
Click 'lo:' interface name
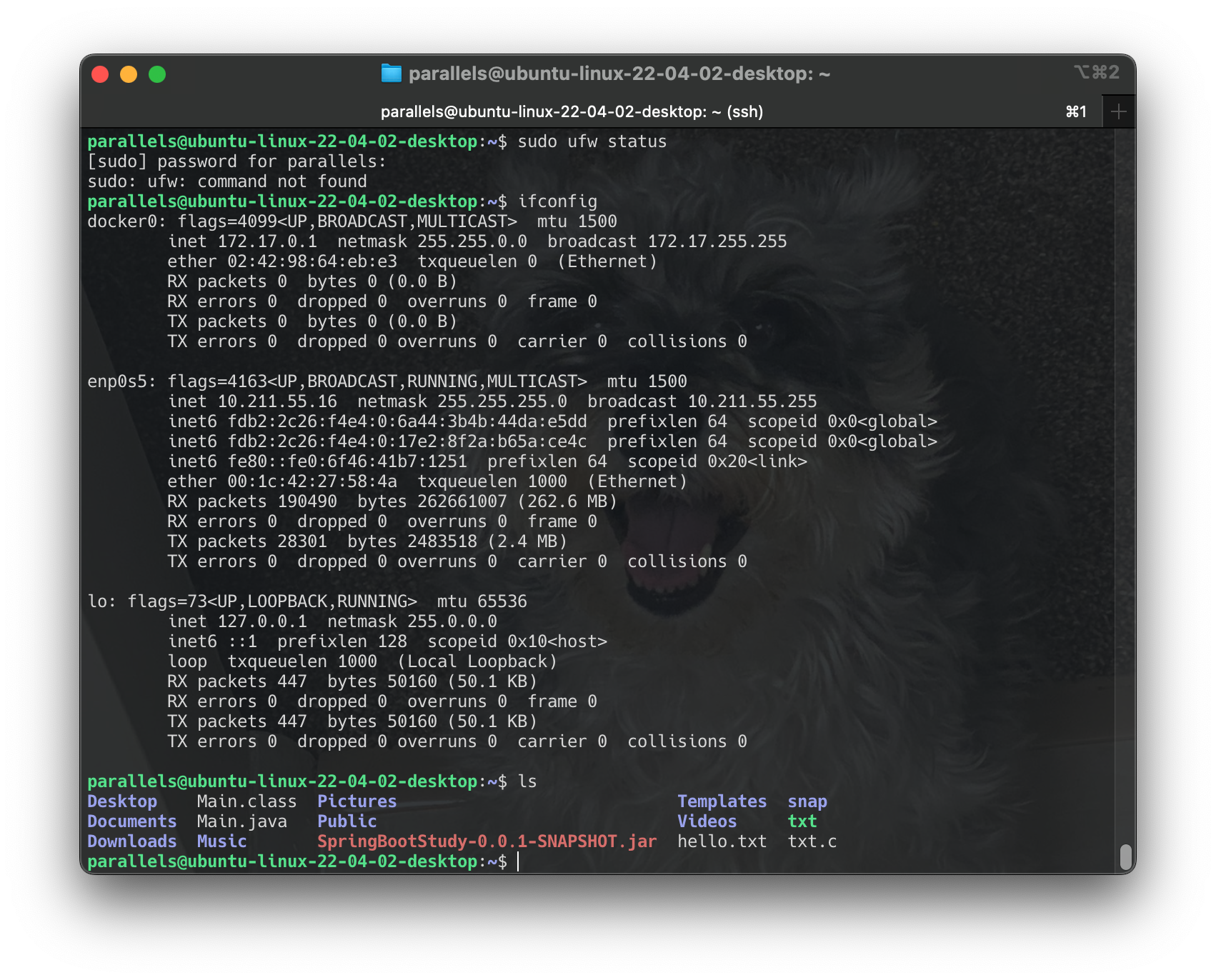[102, 601]
